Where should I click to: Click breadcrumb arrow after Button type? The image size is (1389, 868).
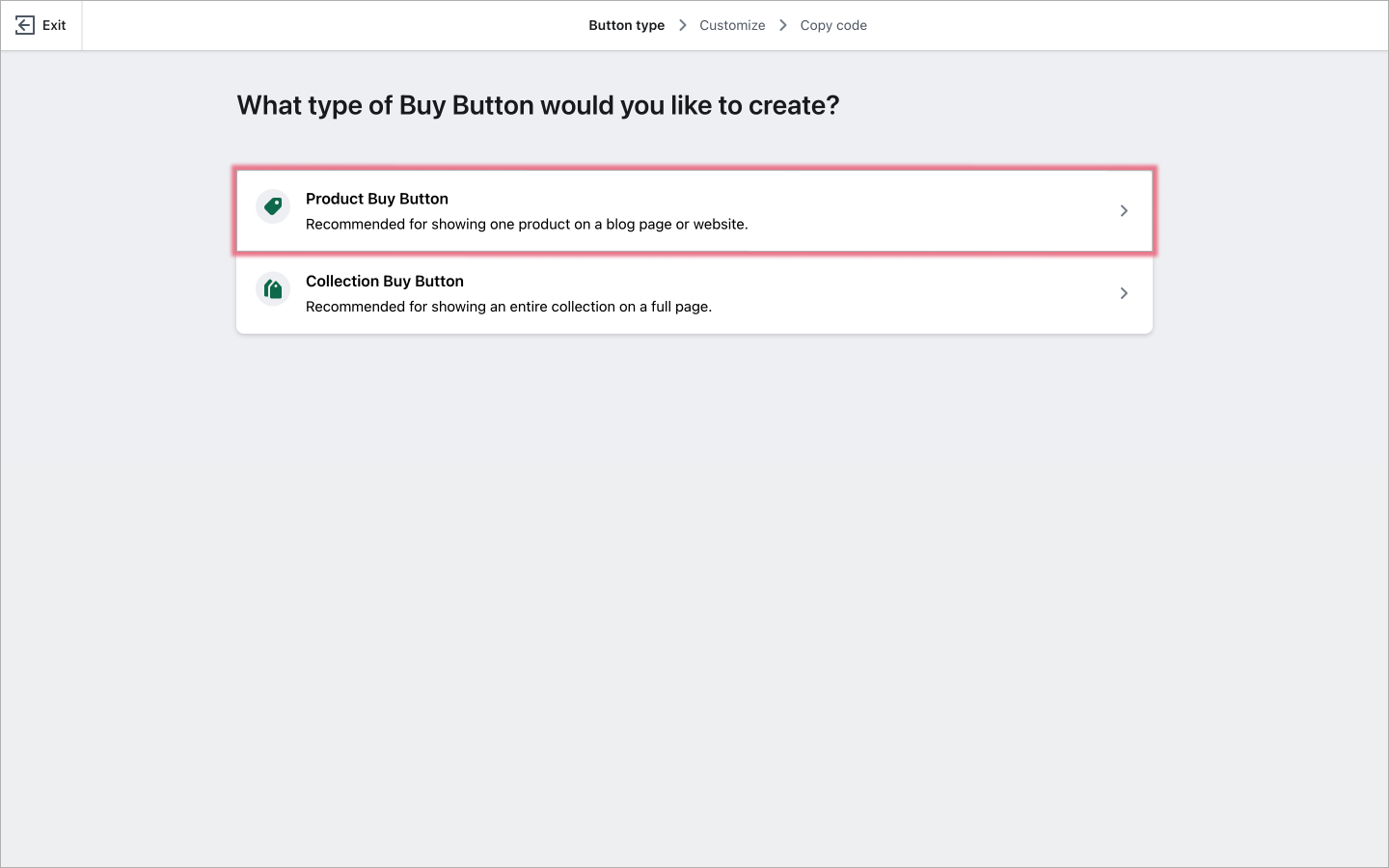tap(682, 25)
